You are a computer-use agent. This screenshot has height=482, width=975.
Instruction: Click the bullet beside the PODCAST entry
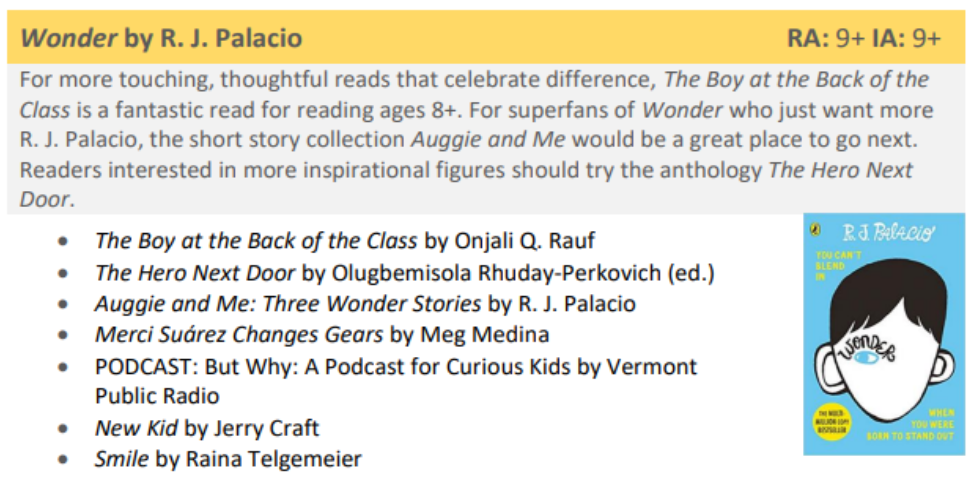(x=65, y=367)
